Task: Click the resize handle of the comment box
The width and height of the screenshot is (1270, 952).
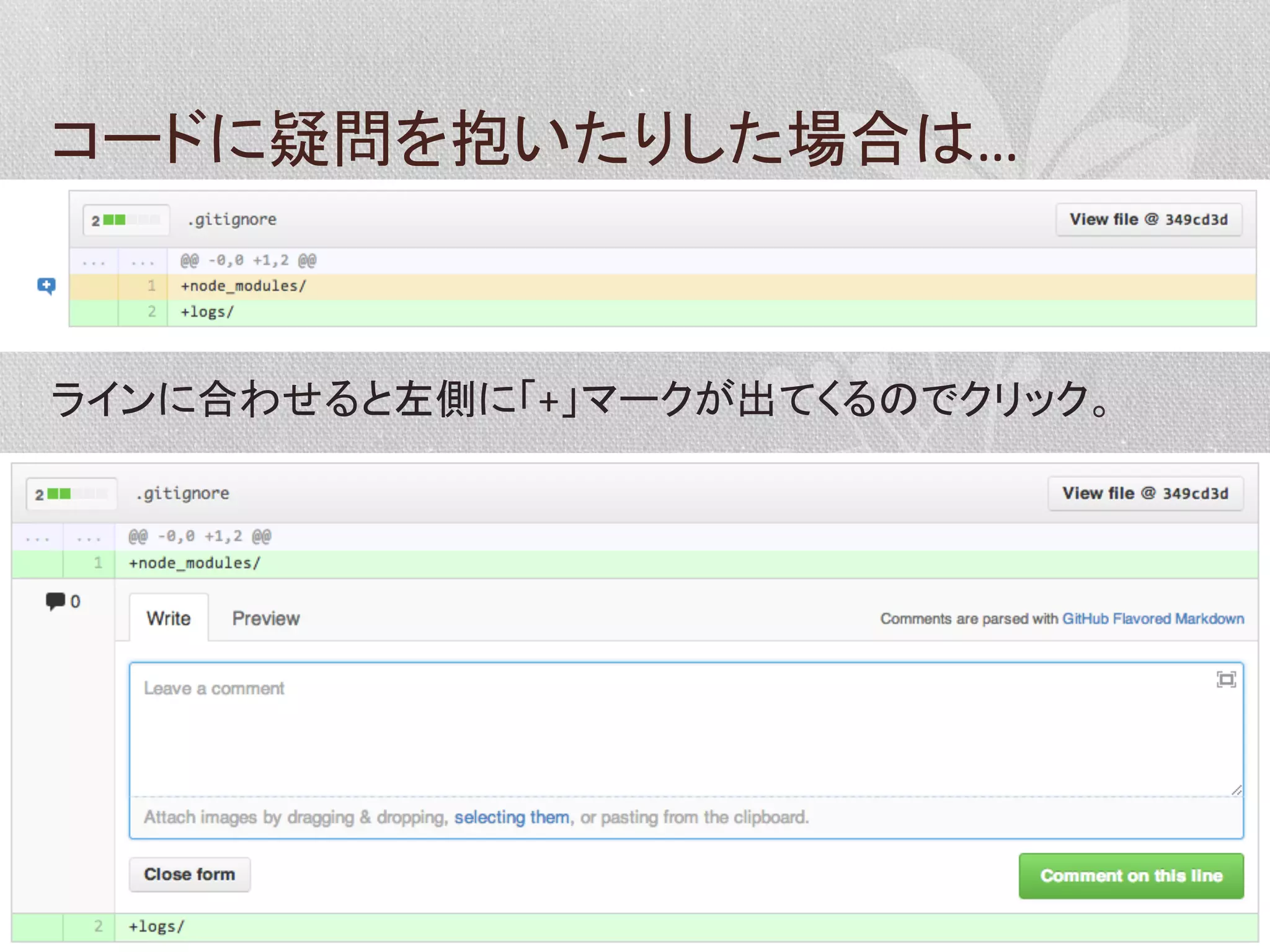Action: tap(1237, 790)
